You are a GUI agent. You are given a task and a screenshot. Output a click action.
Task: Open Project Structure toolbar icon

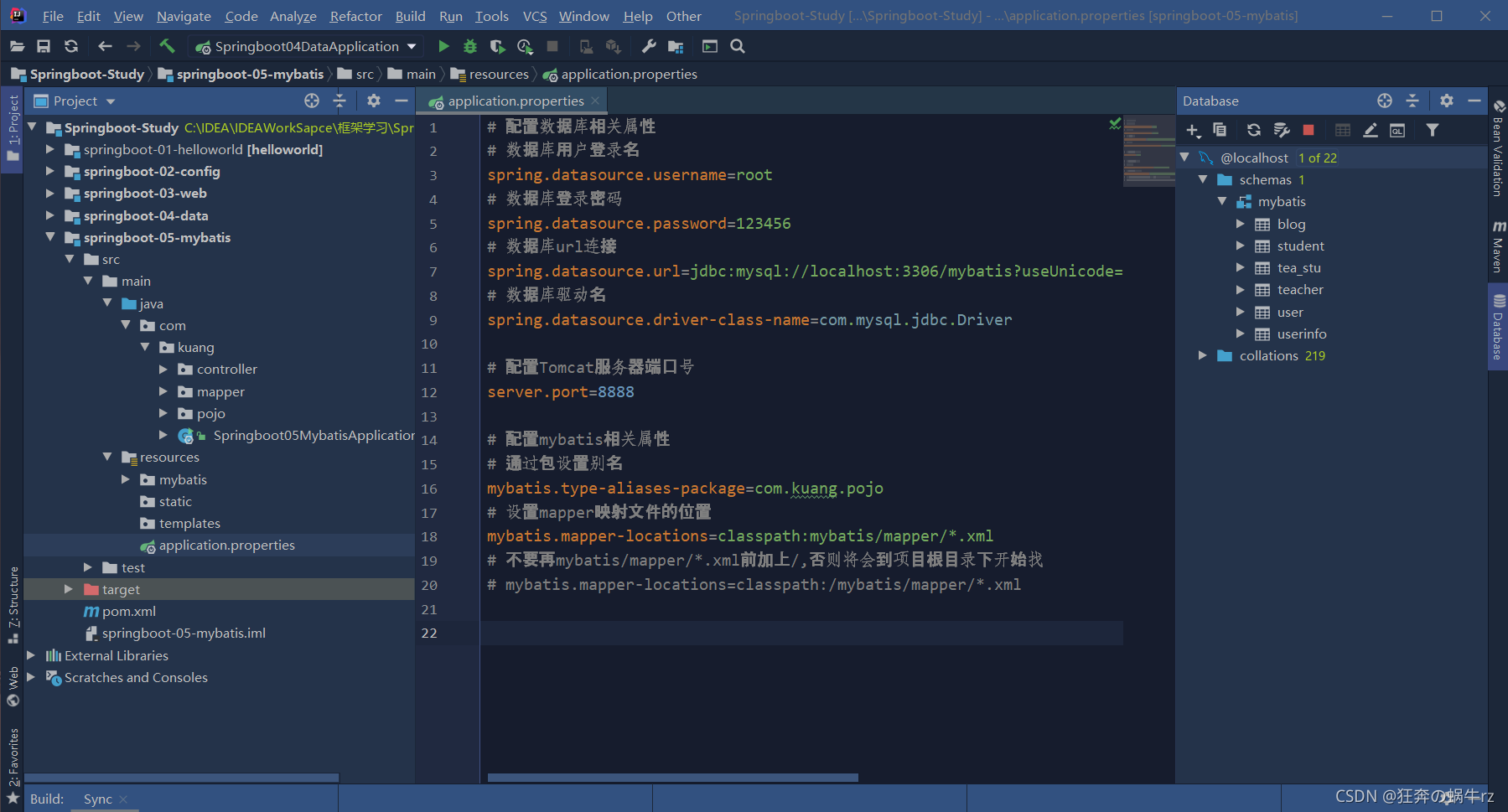click(x=676, y=46)
